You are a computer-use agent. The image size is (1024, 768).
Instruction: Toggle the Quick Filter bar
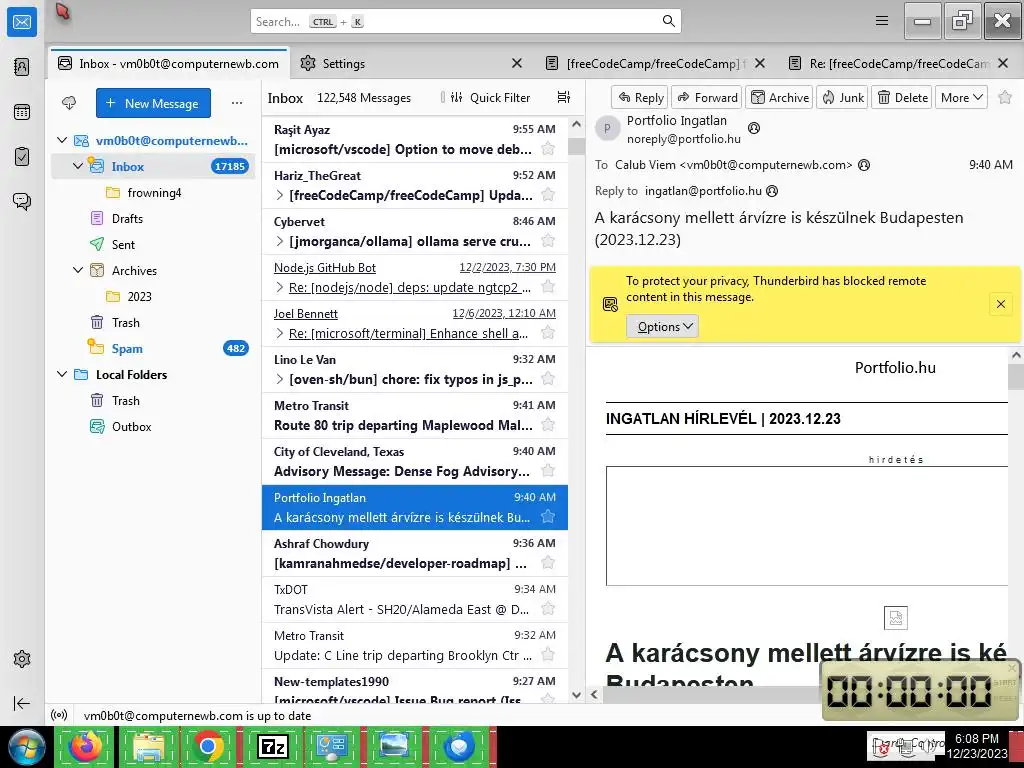[490, 97]
